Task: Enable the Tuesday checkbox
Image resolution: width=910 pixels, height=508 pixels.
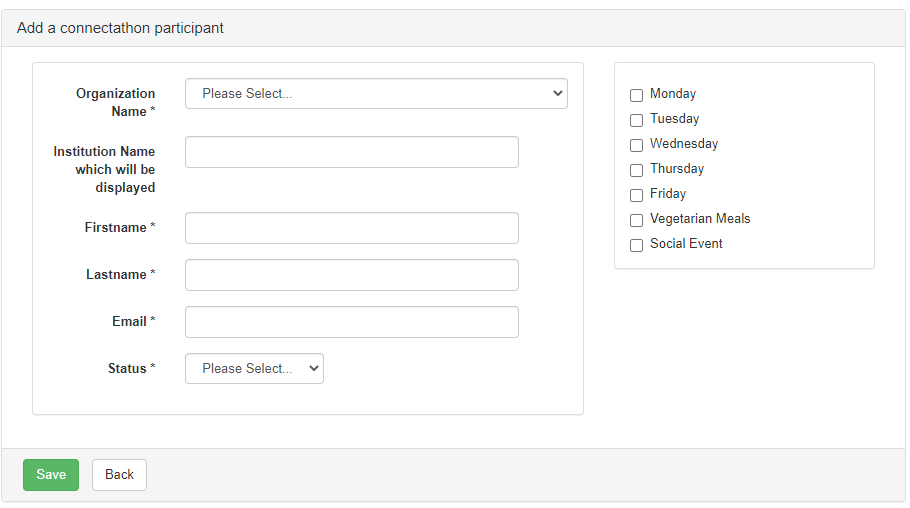Action: point(637,120)
